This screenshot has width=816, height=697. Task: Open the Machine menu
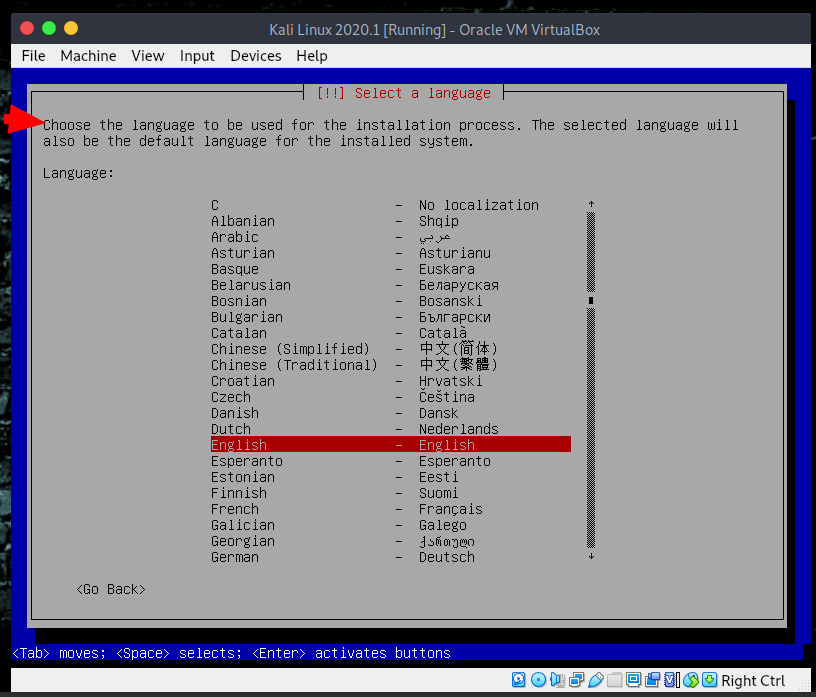point(88,56)
